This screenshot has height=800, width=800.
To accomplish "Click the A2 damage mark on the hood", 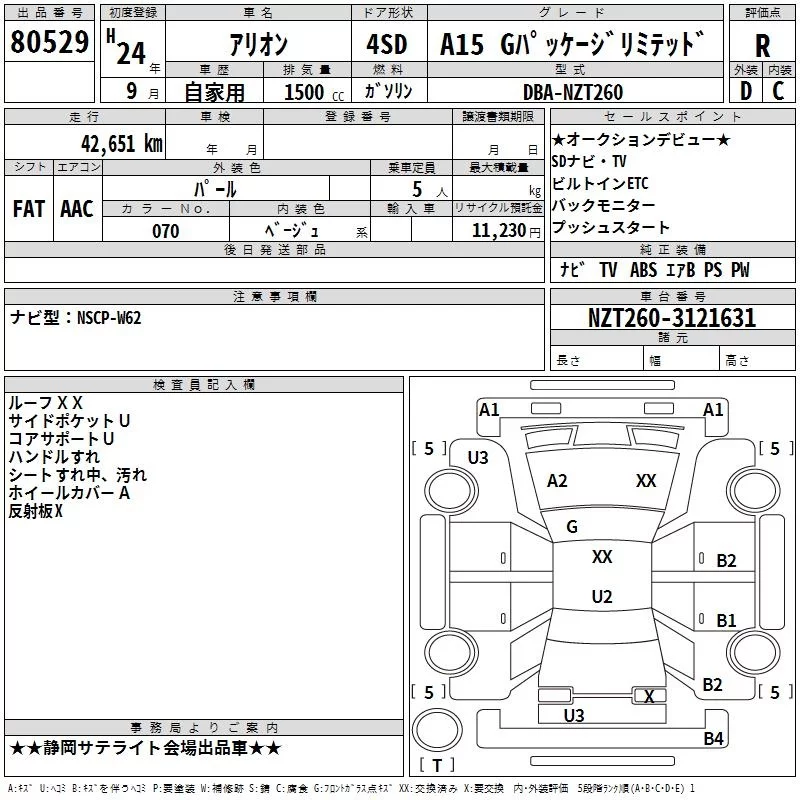I will 557,481.
